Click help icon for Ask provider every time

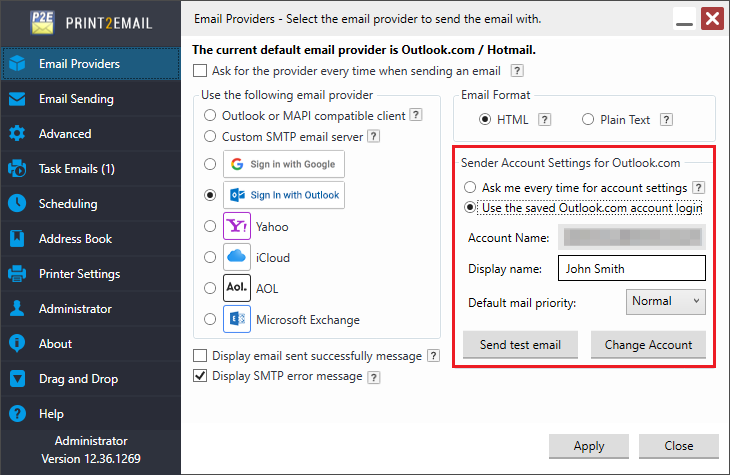[x=518, y=71]
